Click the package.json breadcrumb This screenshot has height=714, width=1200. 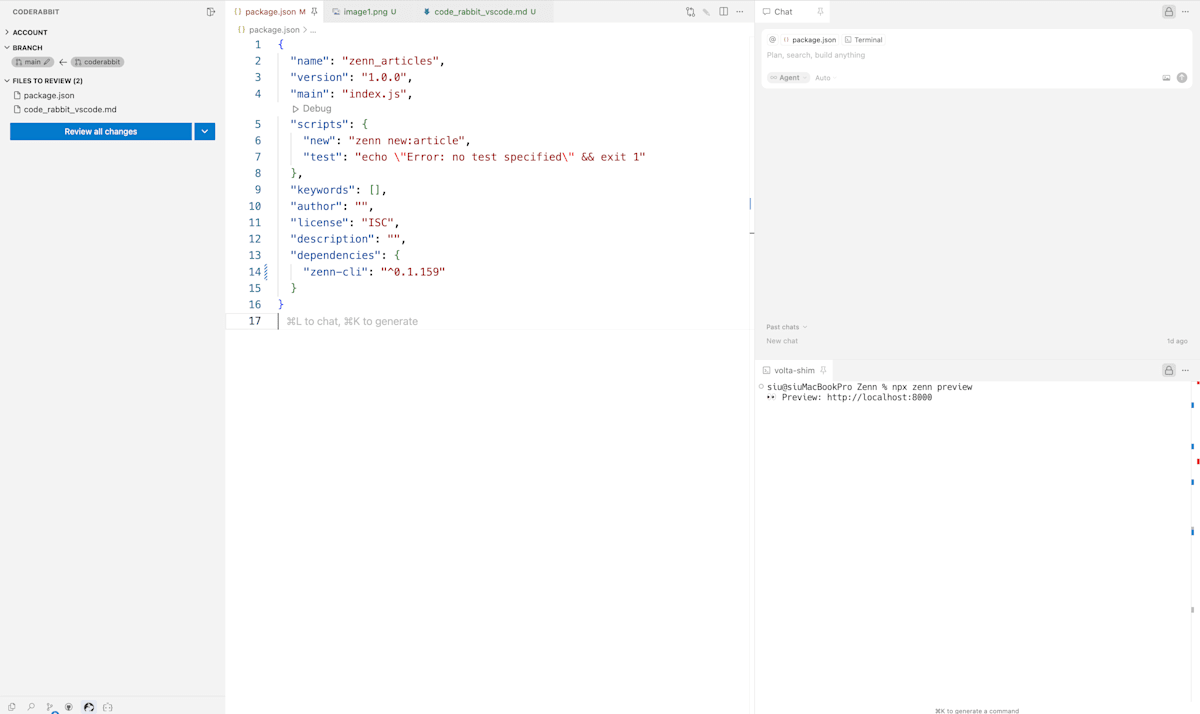274,30
